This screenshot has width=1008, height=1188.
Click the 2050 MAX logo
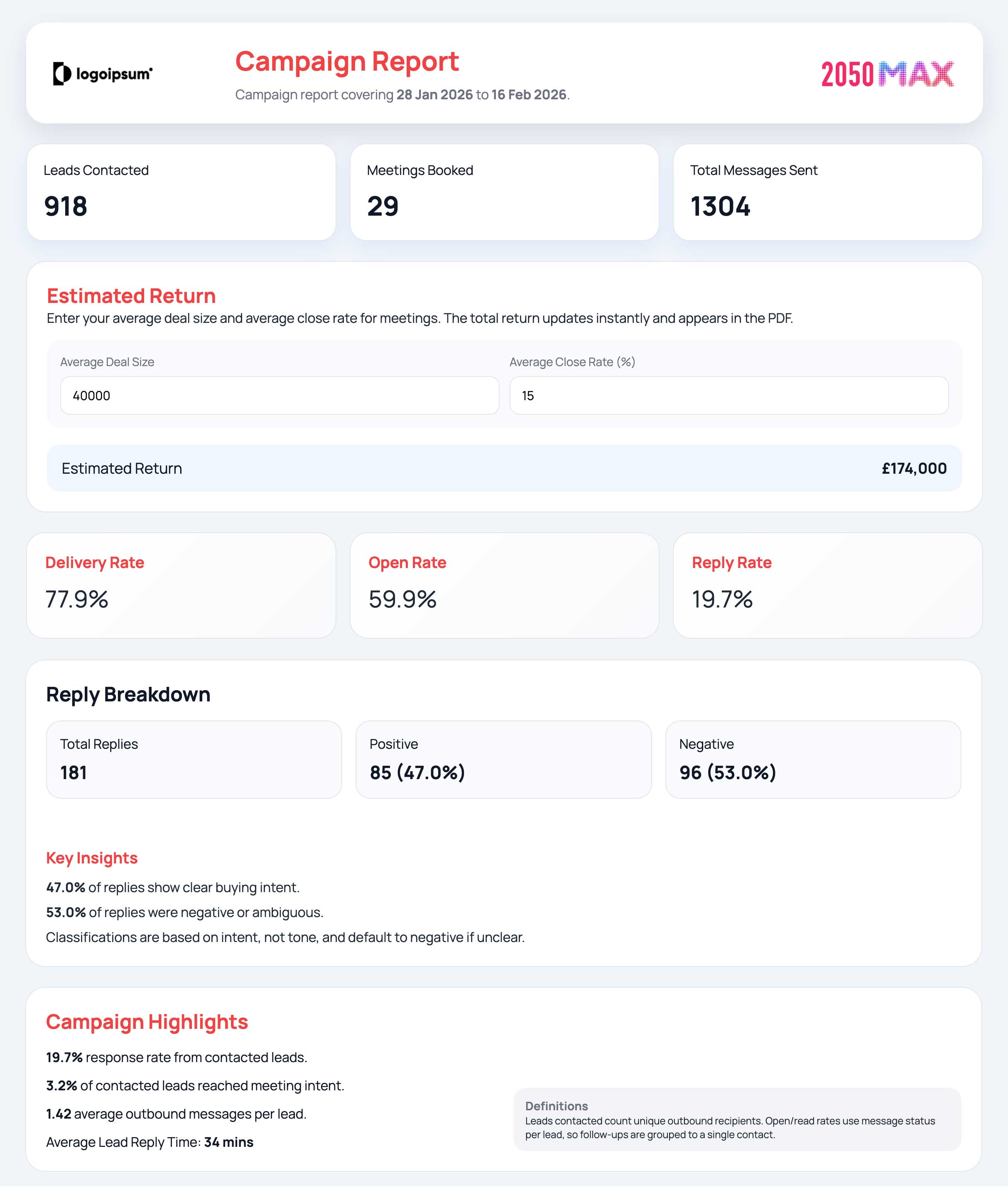[x=887, y=74]
